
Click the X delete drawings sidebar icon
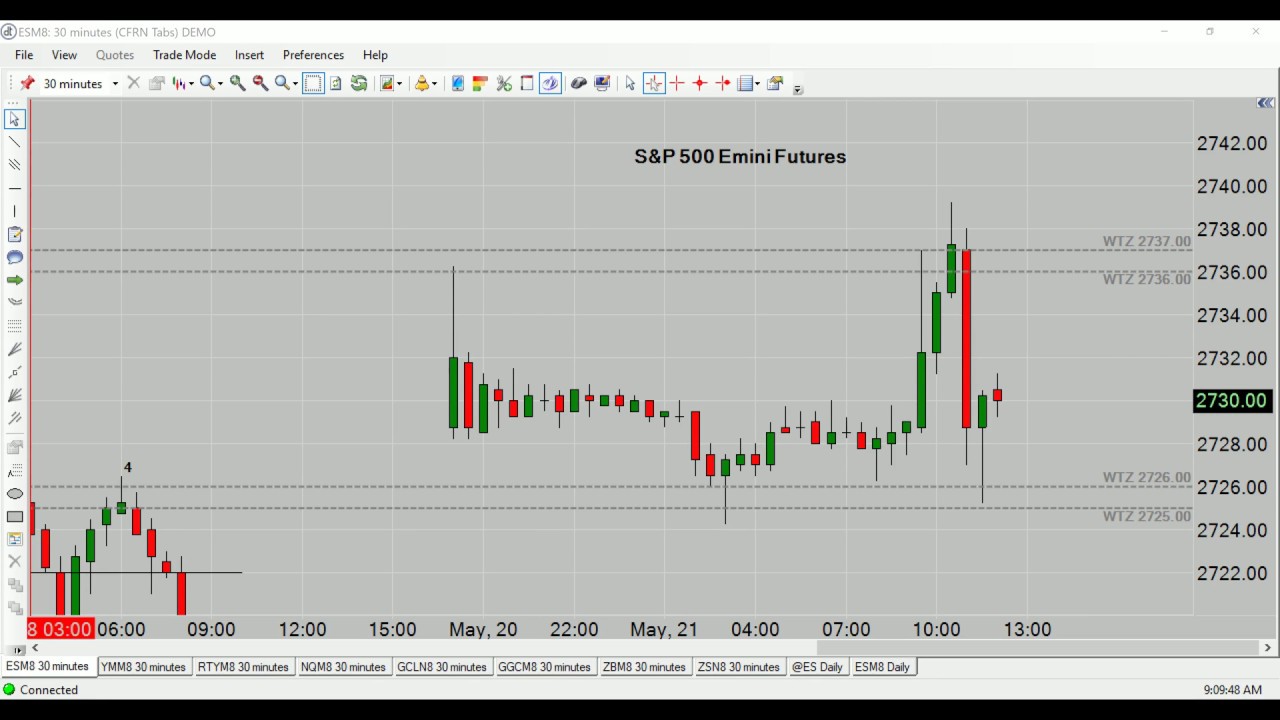14,562
